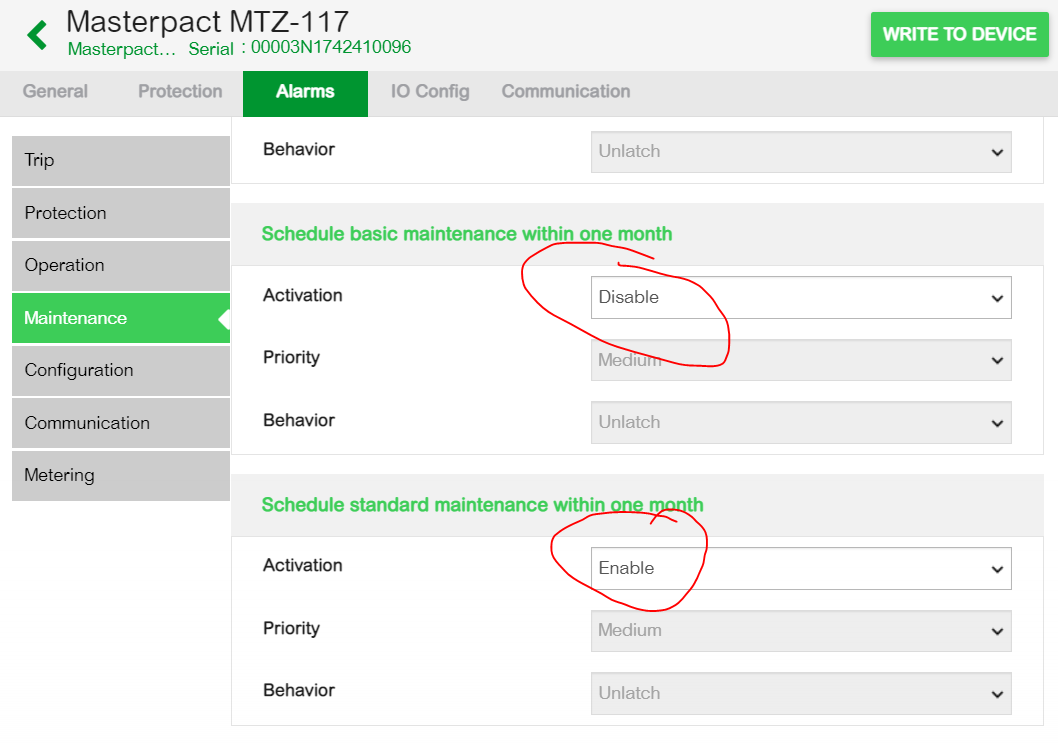
Task: Open Configuration sidebar item
Action: click(x=121, y=370)
